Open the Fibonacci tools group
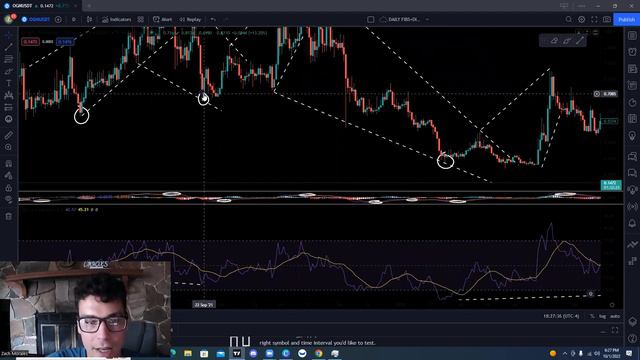This screenshot has width=640, height=360. coord(9,59)
